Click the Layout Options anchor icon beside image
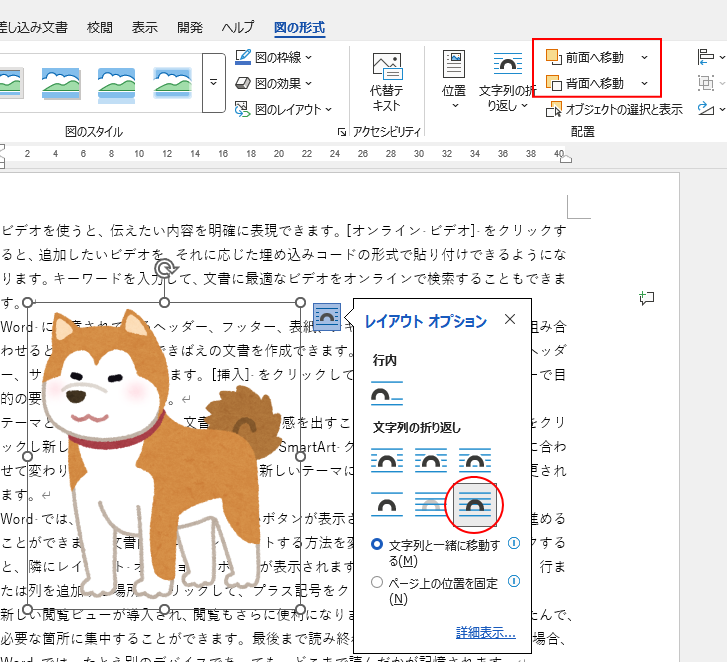The height and width of the screenshot is (662, 727). [327, 315]
